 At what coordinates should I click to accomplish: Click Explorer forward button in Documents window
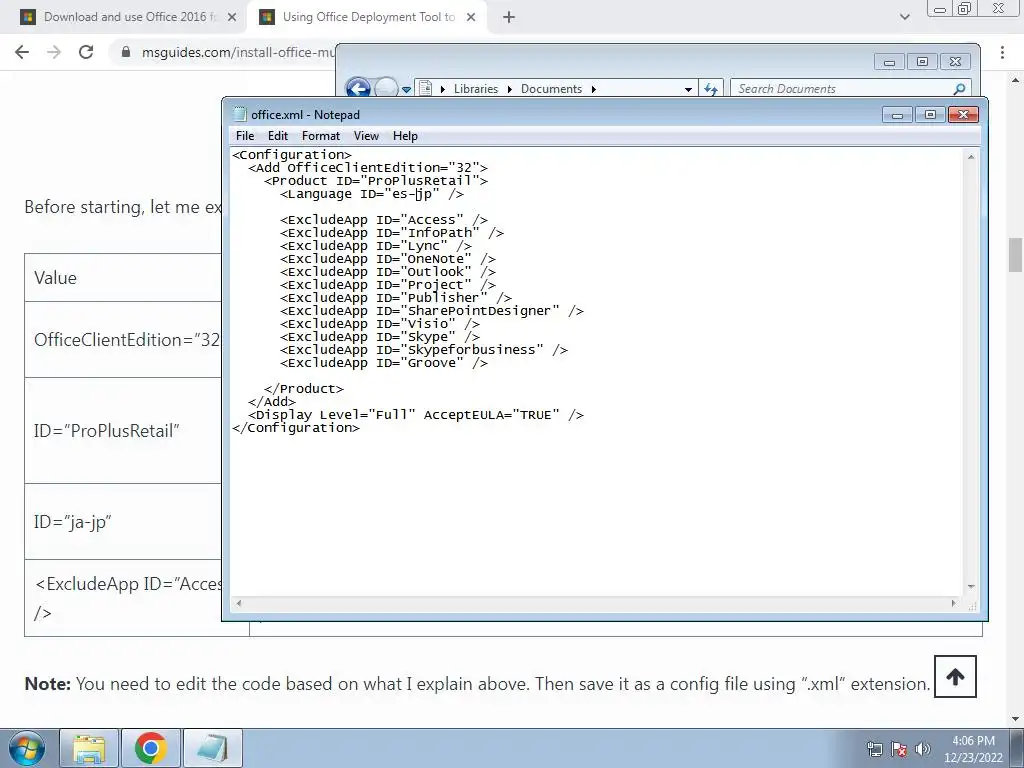[386, 88]
